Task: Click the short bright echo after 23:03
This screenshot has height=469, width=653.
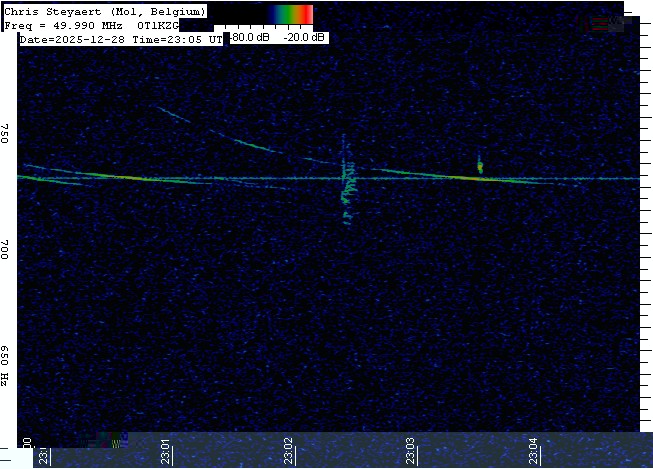Action: (x=480, y=164)
